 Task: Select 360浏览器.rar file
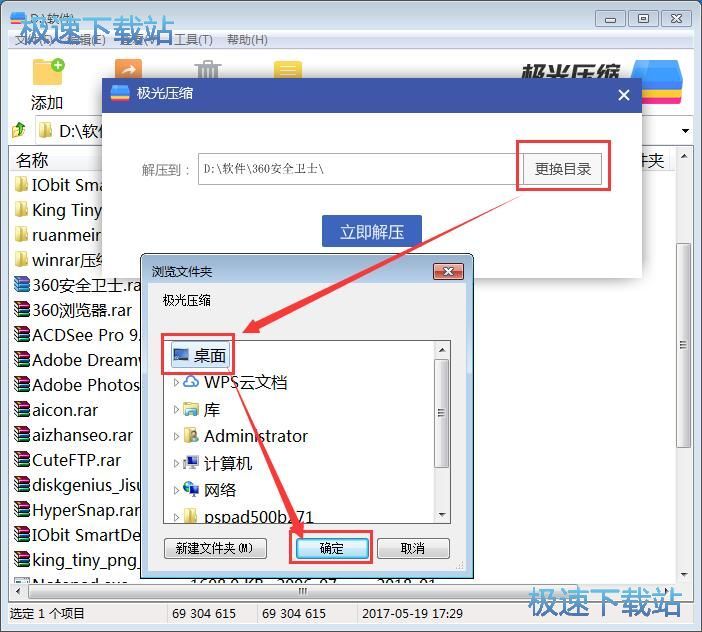73,310
